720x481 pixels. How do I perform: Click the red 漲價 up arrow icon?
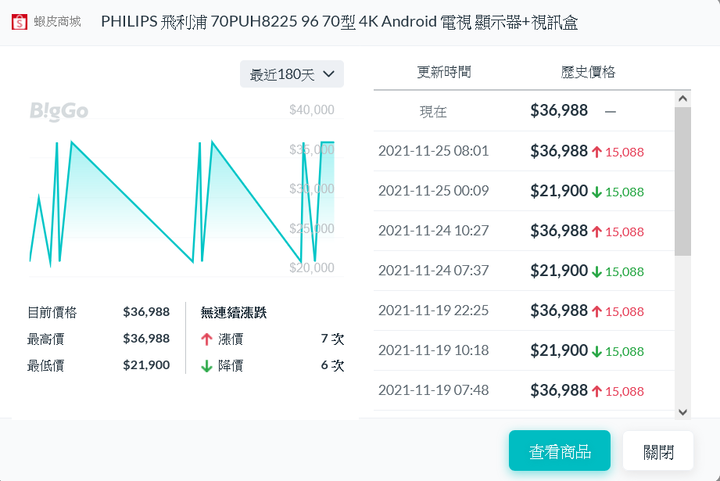[207, 340]
